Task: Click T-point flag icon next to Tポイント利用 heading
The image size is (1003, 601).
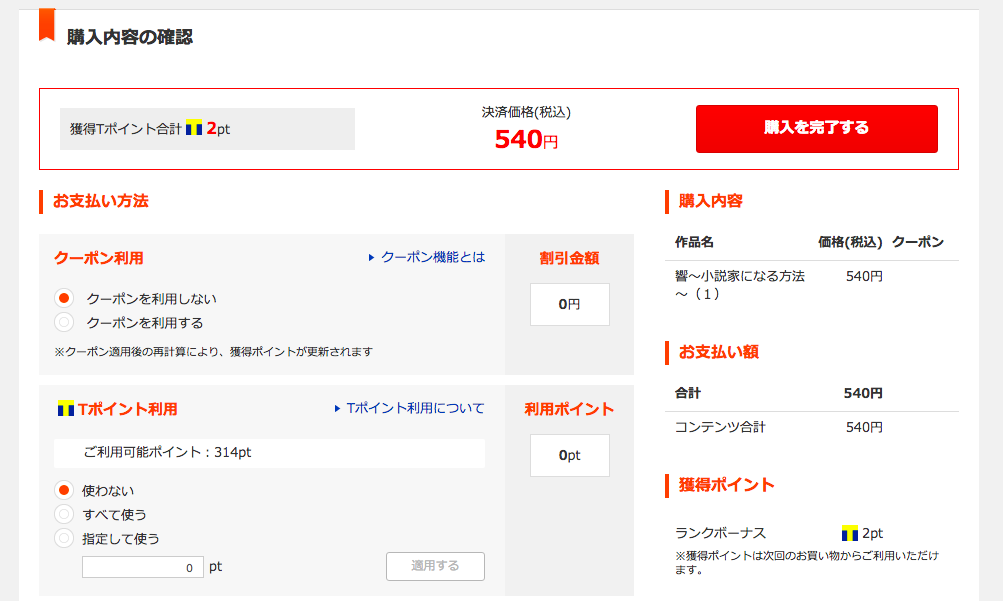Action: point(66,409)
